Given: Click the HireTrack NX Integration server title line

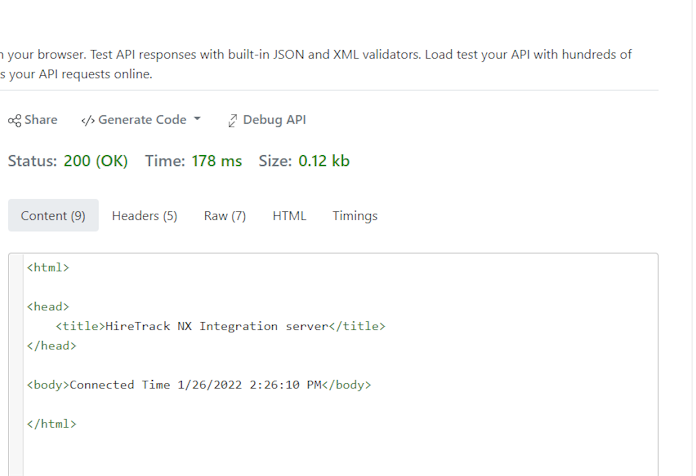Looking at the screenshot, I should 221,326.
